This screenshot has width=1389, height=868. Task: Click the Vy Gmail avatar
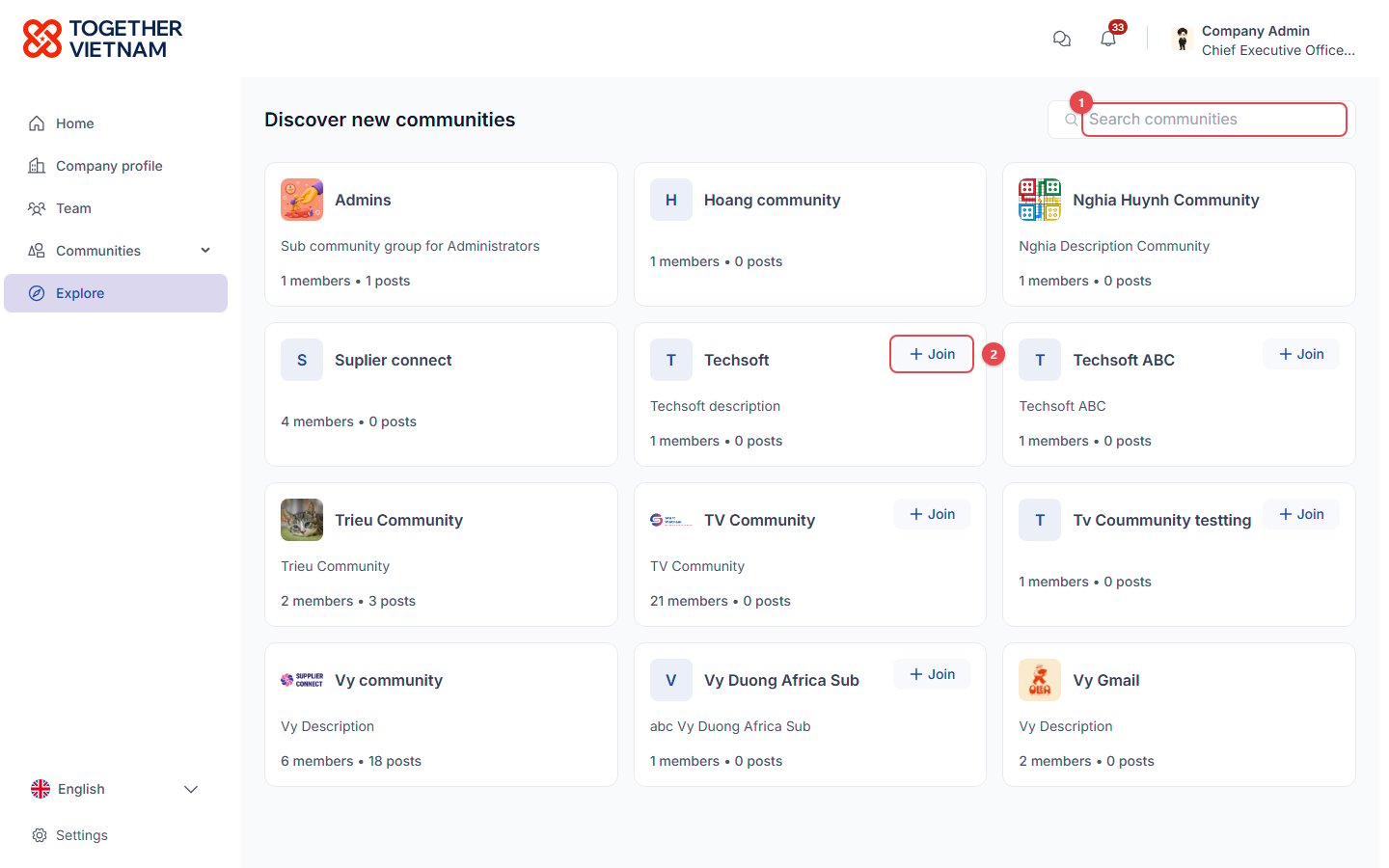(x=1040, y=680)
